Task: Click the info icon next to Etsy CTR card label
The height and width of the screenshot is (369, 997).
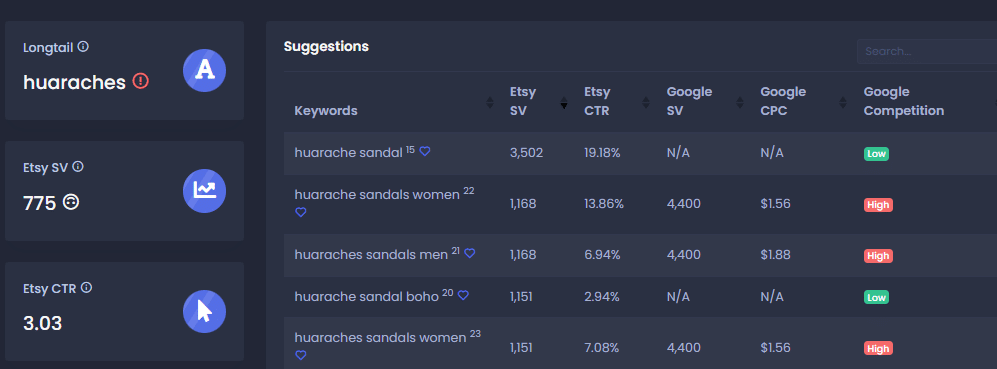Action: point(86,288)
